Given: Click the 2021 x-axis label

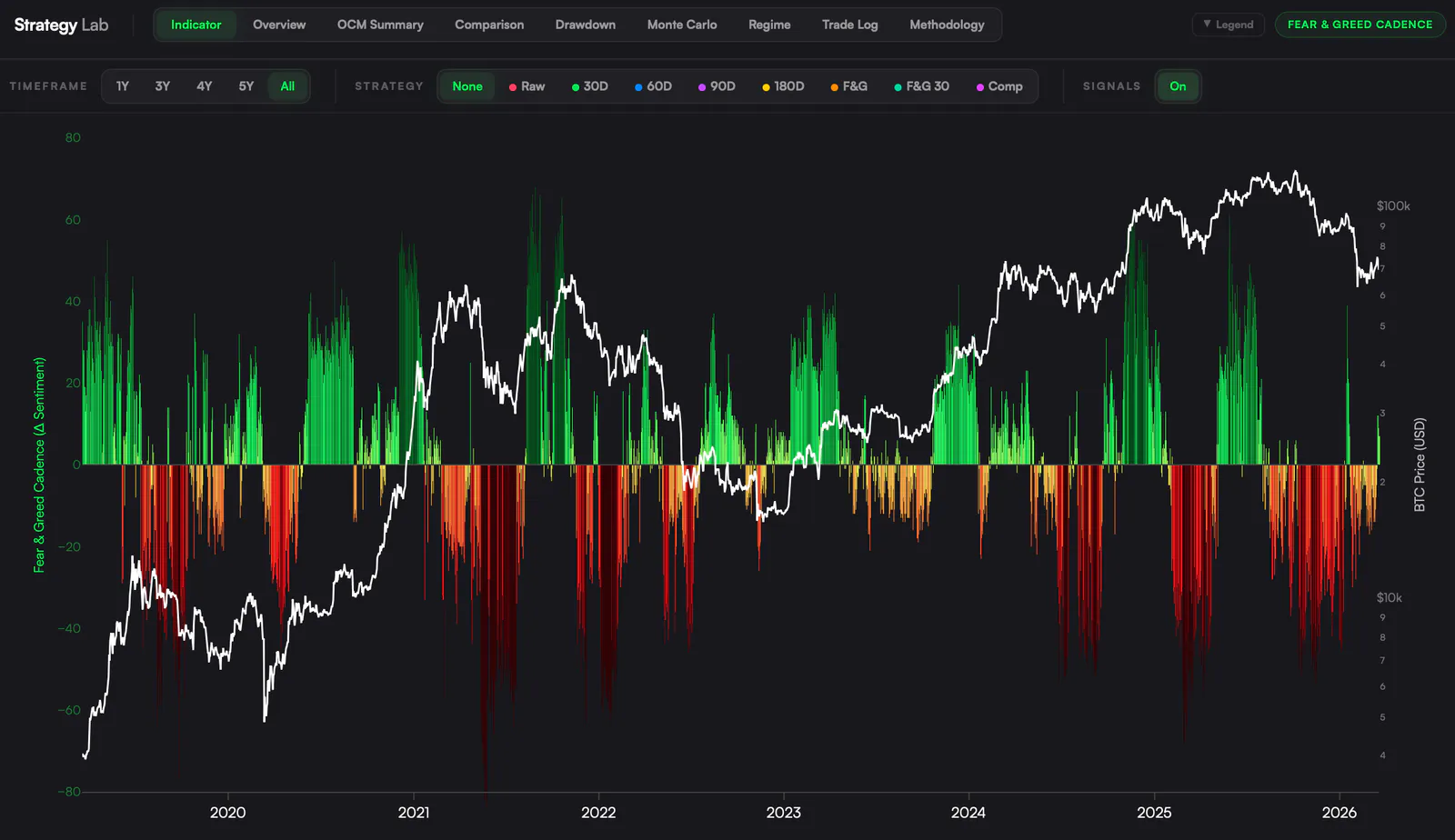Looking at the screenshot, I should (414, 812).
